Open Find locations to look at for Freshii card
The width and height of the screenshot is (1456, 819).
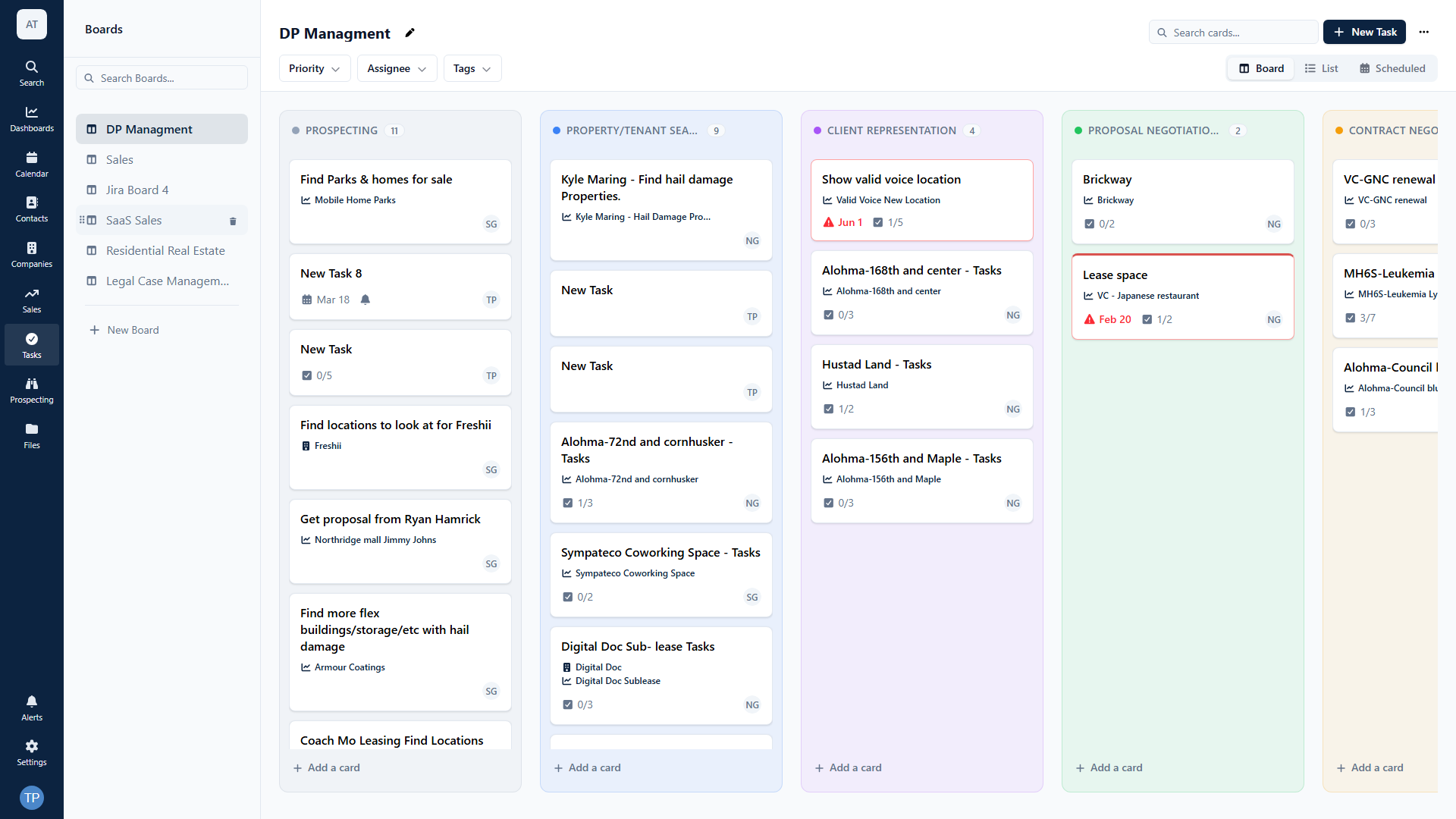[x=400, y=447]
